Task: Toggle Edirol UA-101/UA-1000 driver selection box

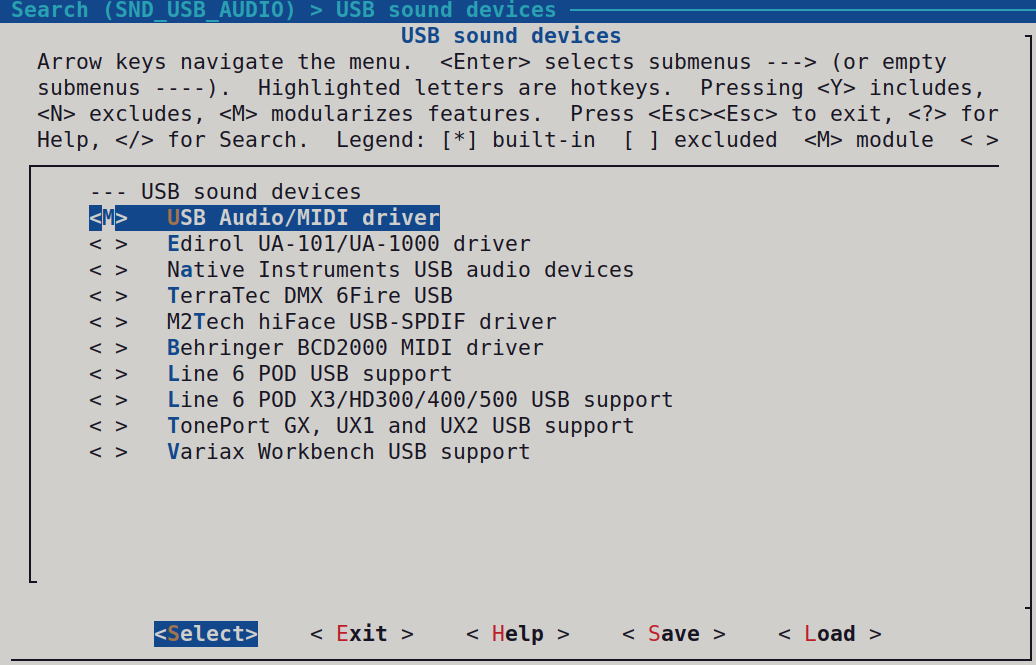Action: coord(108,244)
